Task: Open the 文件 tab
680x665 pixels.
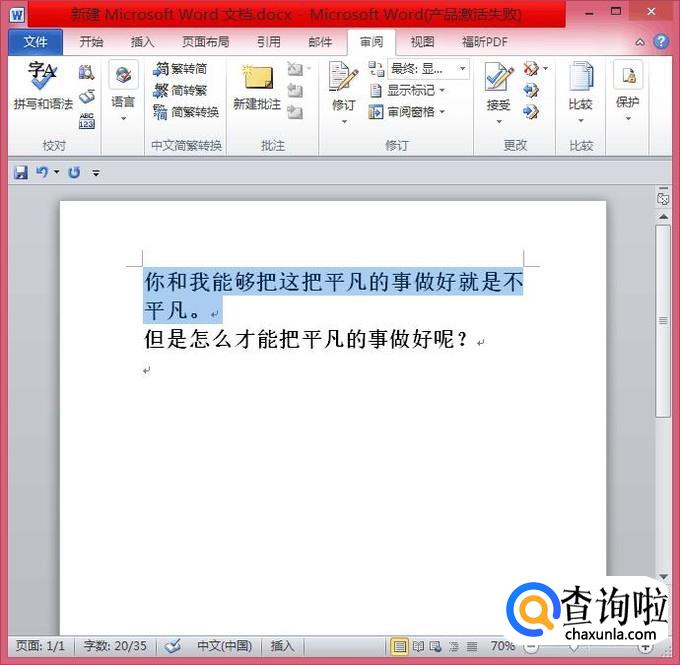Action: [36, 42]
